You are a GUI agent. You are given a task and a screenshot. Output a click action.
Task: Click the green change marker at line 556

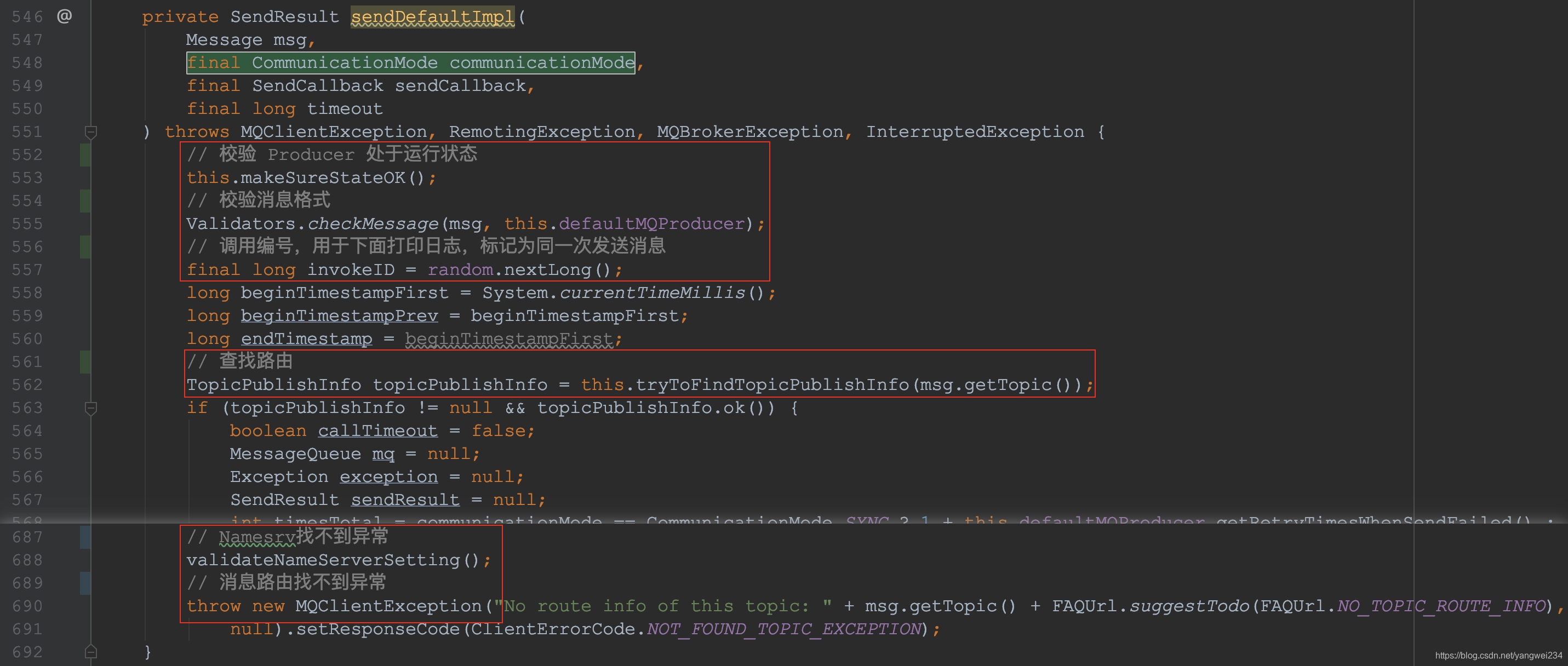click(85, 246)
